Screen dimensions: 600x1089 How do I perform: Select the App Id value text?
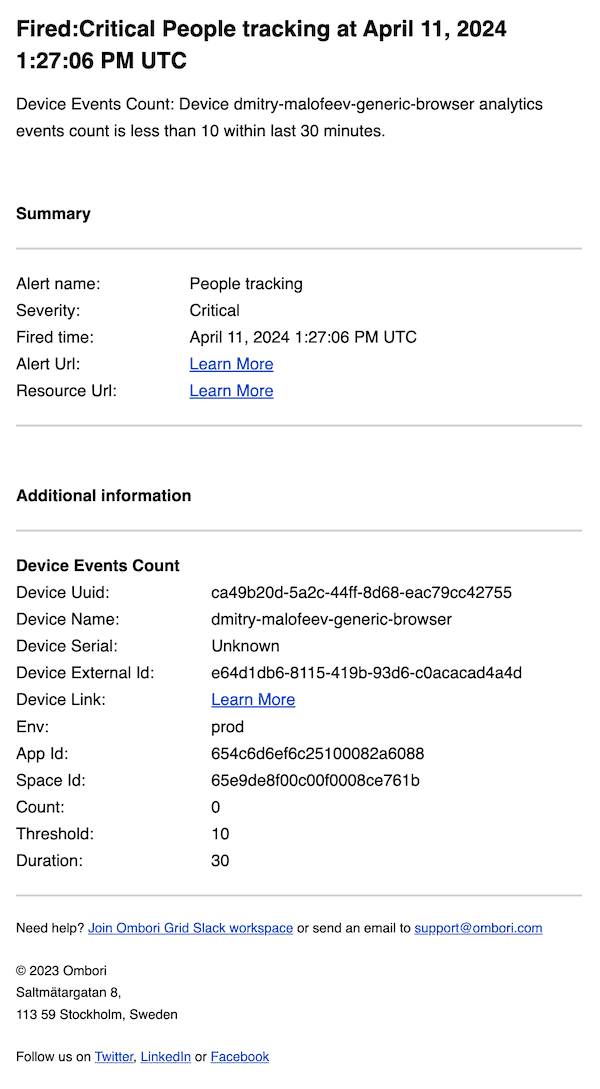pos(317,754)
